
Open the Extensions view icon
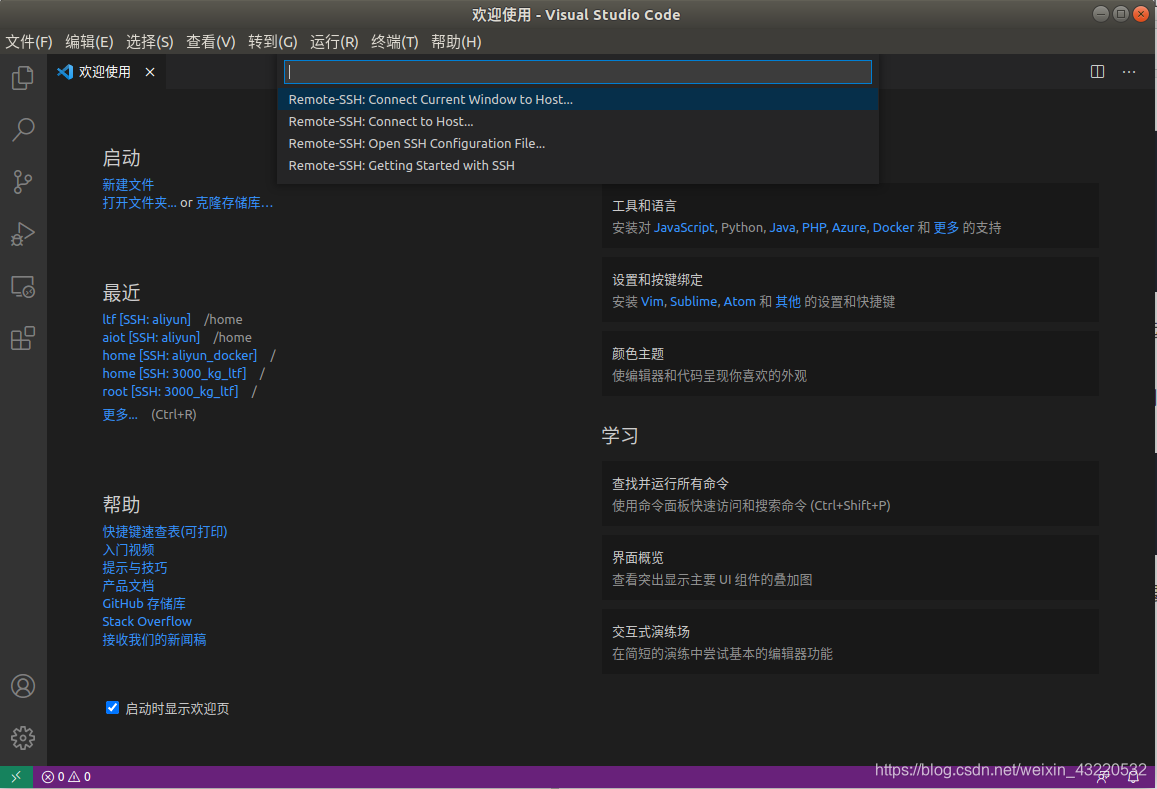23,338
